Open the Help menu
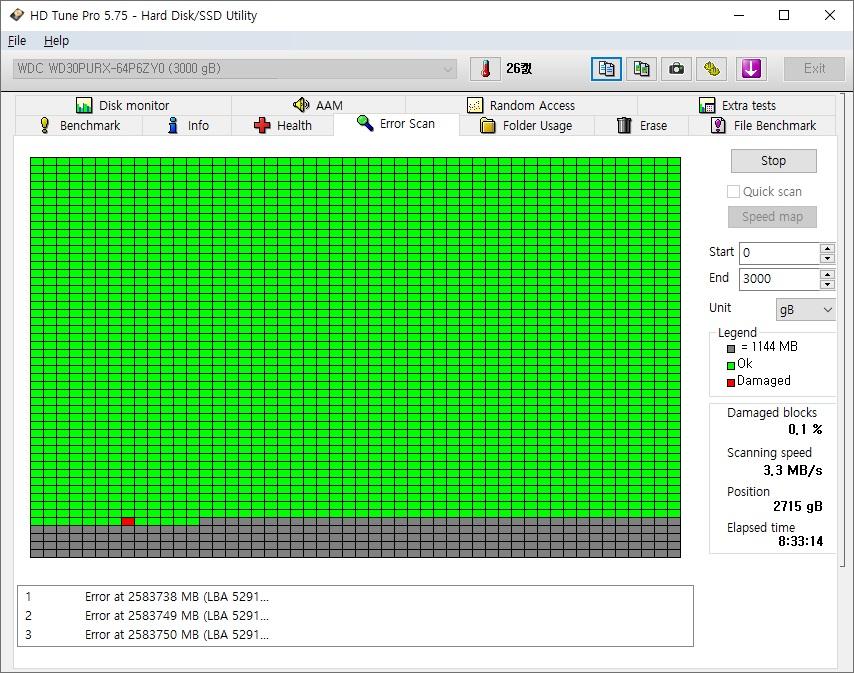This screenshot has width=854, height=673. tap(56, 41)
